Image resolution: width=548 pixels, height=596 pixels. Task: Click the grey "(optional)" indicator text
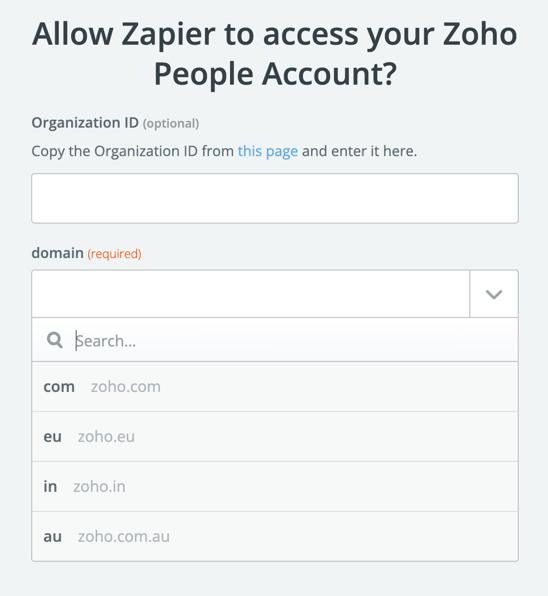pyautogui.click(x=171, y=124)
